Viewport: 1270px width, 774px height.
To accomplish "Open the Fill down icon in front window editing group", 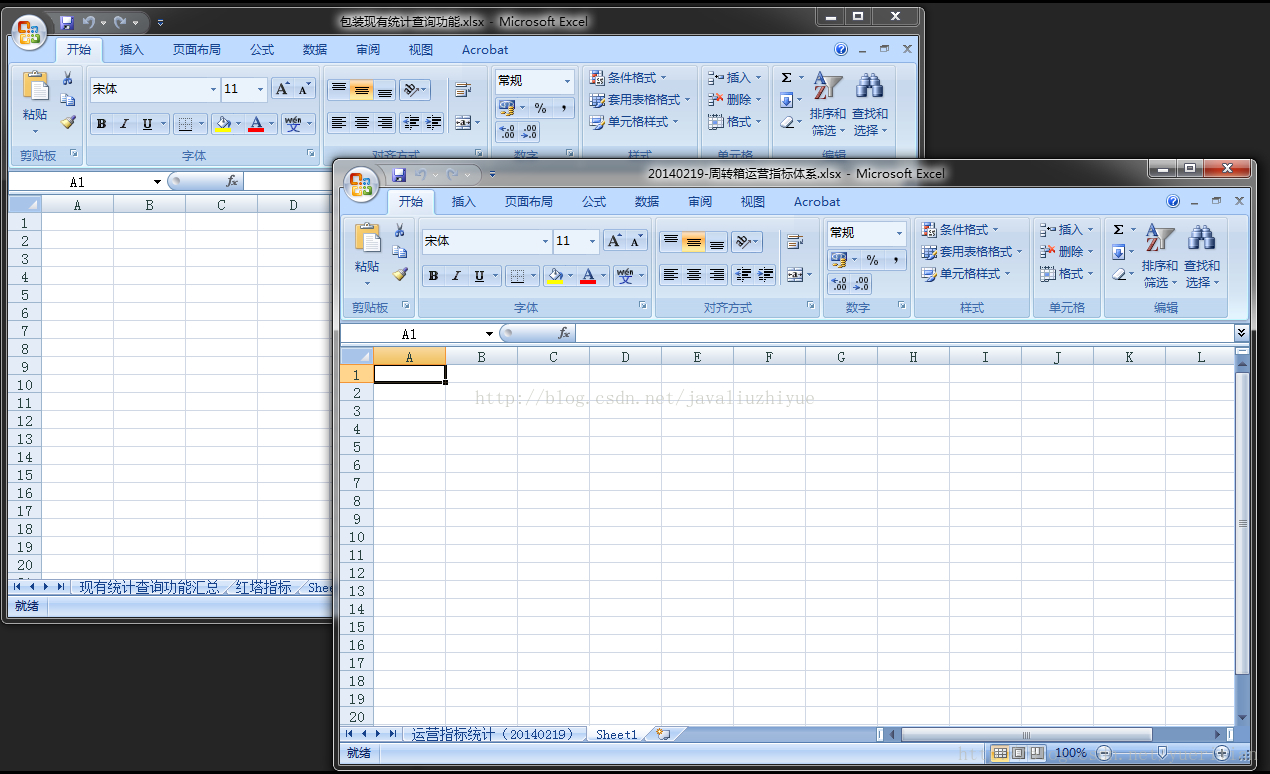I will (x=1119, y=252).
